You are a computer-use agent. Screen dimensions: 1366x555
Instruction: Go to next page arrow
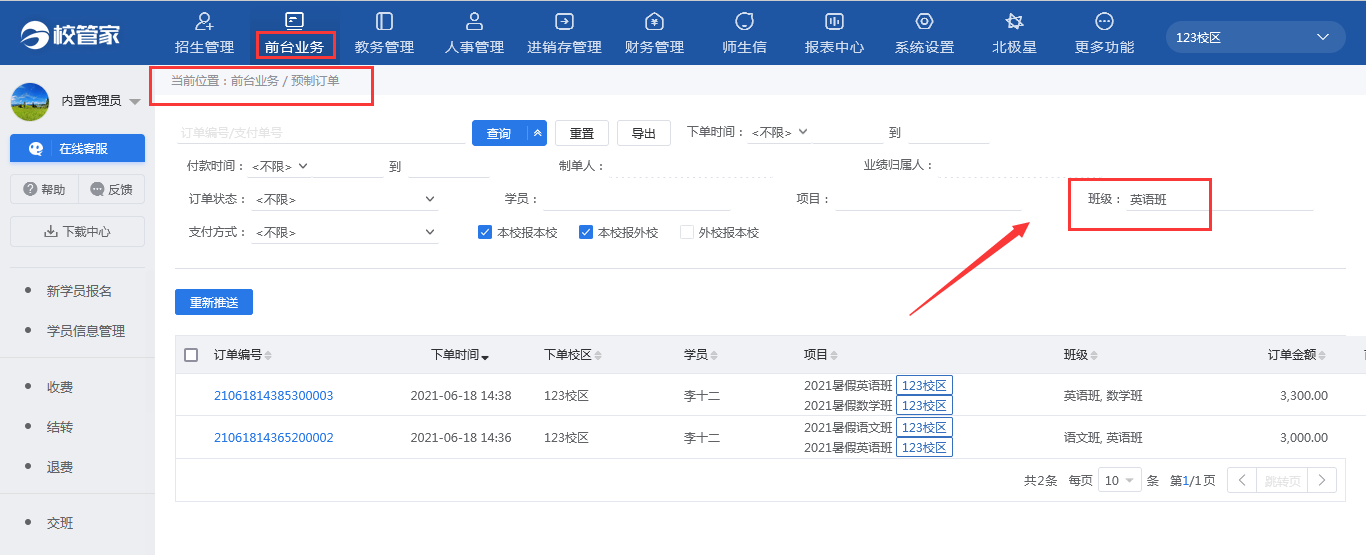click(x=1322, y=480)
